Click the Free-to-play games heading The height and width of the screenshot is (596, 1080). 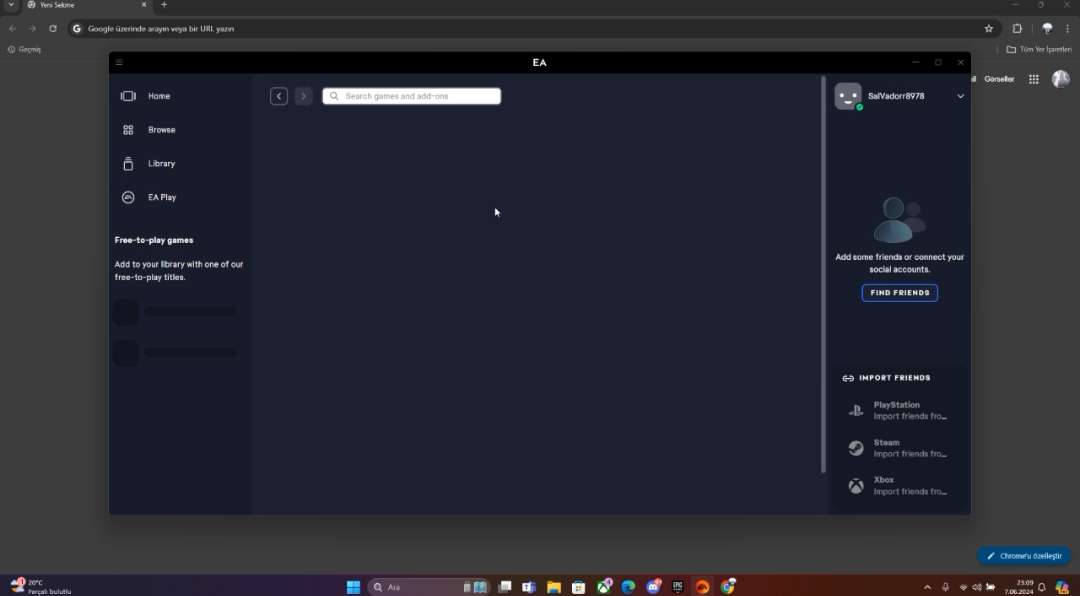pyautogui.click(x=154, y=240)
